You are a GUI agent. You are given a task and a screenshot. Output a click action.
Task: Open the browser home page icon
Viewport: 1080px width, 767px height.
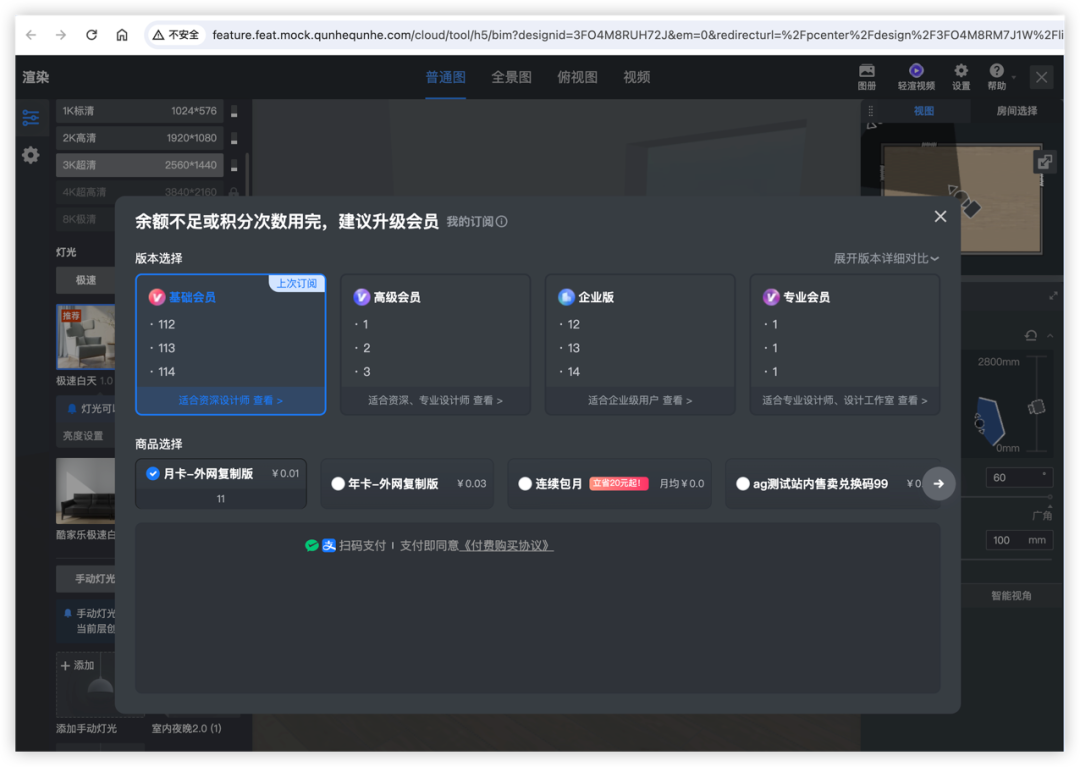pos(122,34)
